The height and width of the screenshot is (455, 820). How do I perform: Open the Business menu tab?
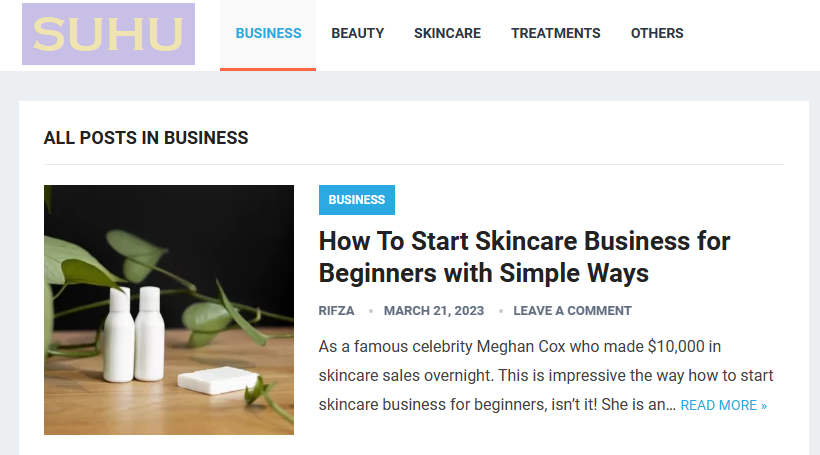pyautogui.click(x=268, y=33)
